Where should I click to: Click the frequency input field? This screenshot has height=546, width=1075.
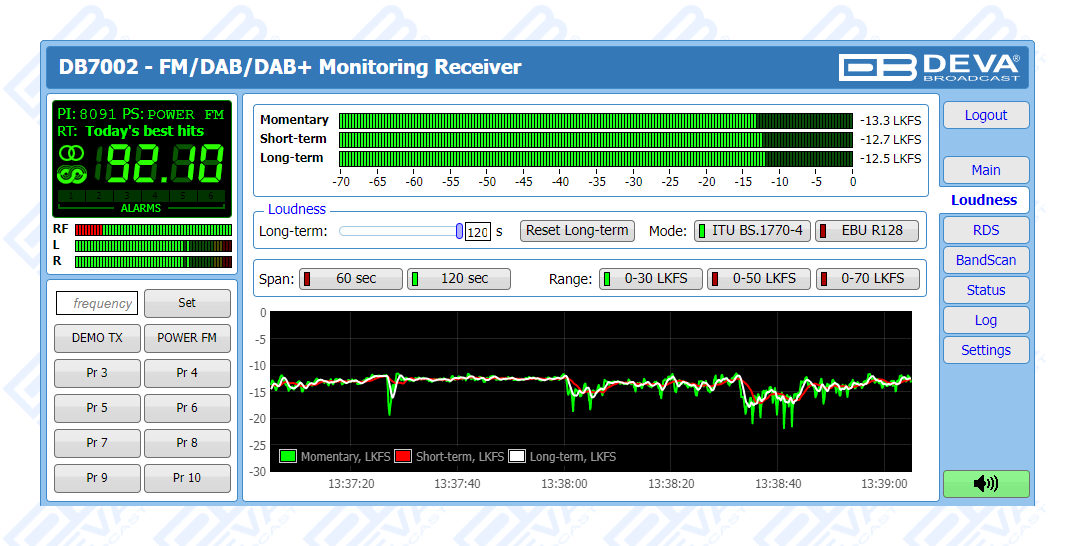click(97, 303)
